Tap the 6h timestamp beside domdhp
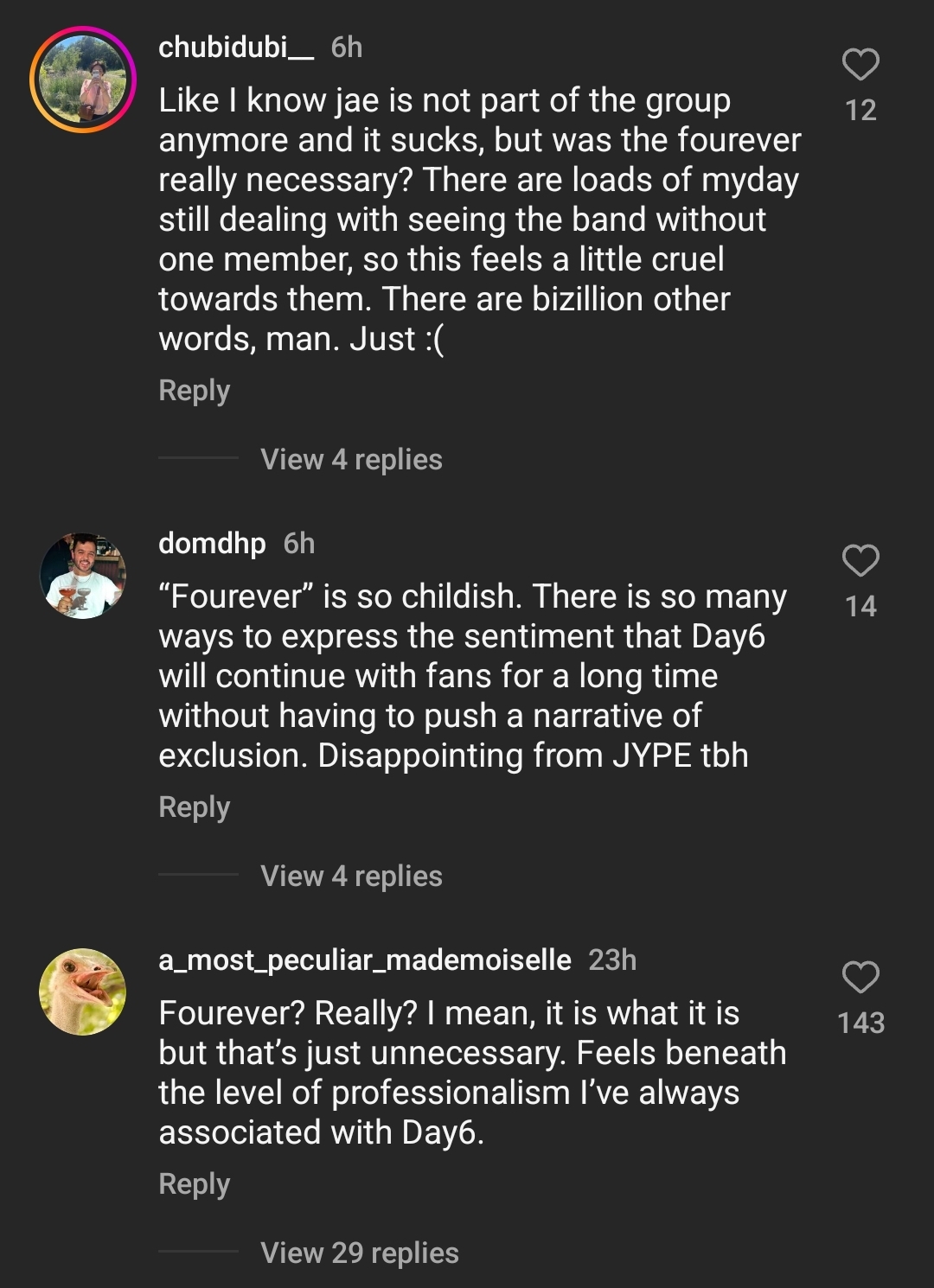 coord(299,544)
